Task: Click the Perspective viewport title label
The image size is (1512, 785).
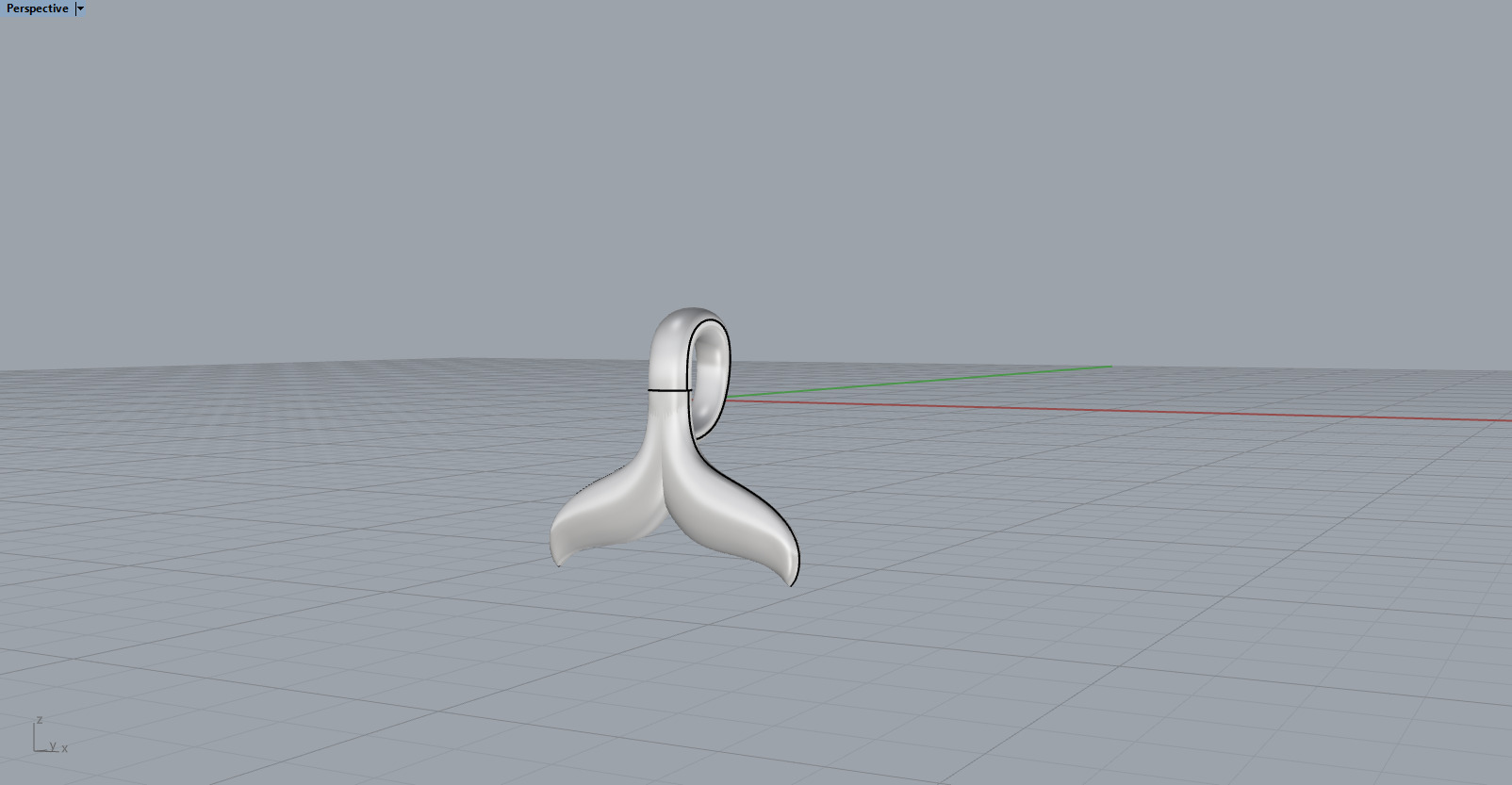Action: coord(38,8)
